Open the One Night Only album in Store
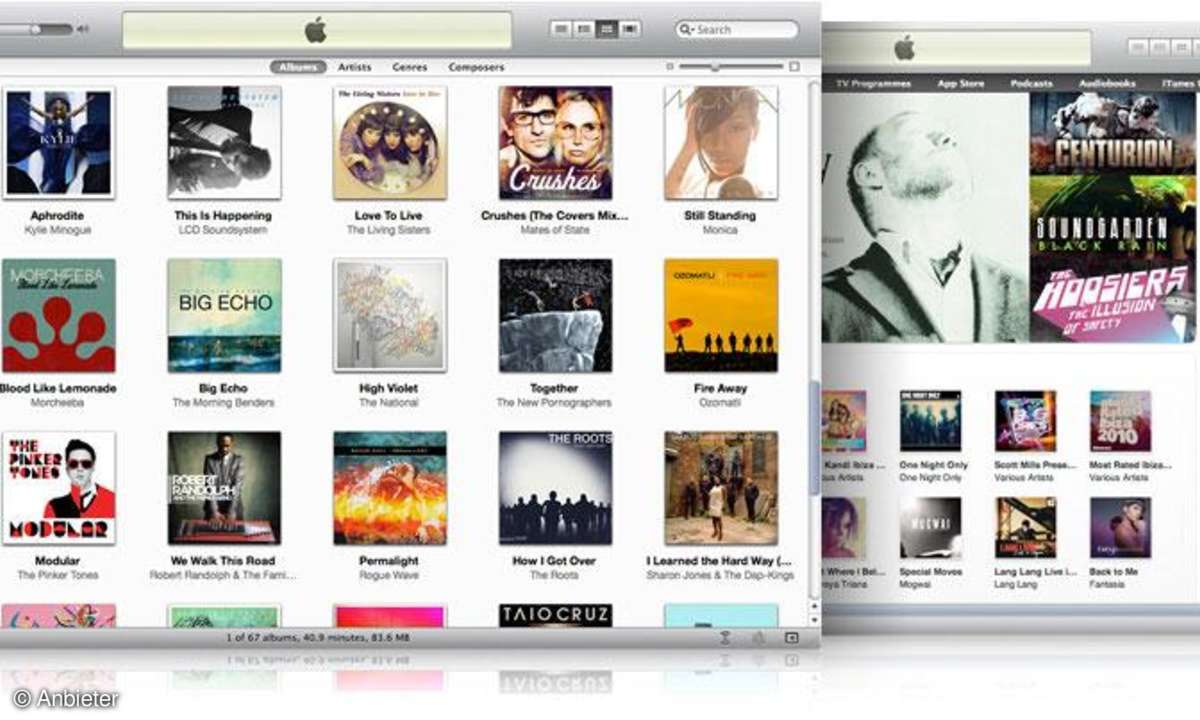The width and height of the screenshot is (1200, 720). point(930,421)
